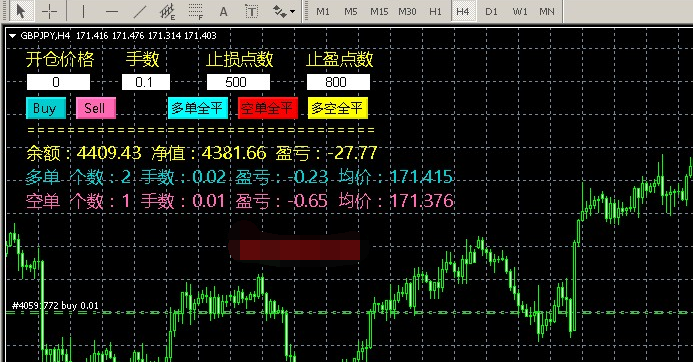This screenshot has width=693, height=362.
Task: Activate the crosshair tool
Action: (x=50, y=11)
